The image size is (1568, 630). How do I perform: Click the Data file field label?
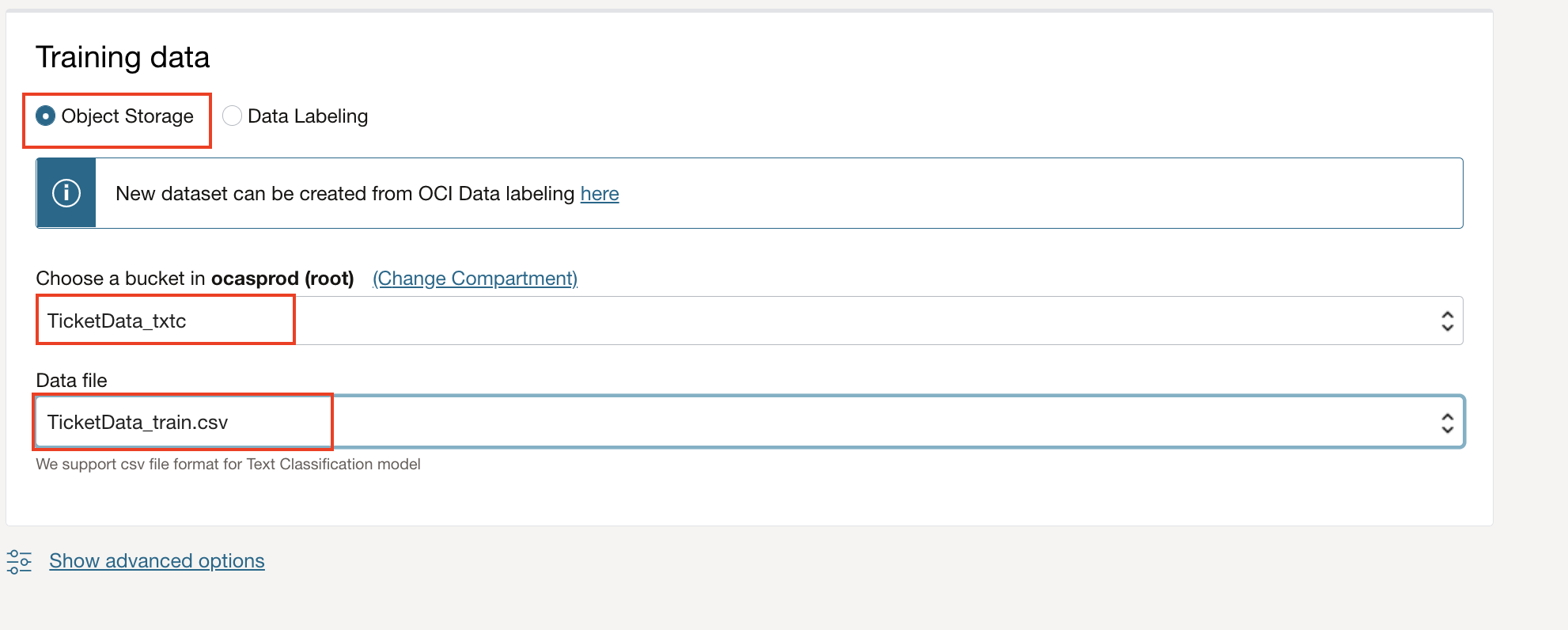(71, 381)
